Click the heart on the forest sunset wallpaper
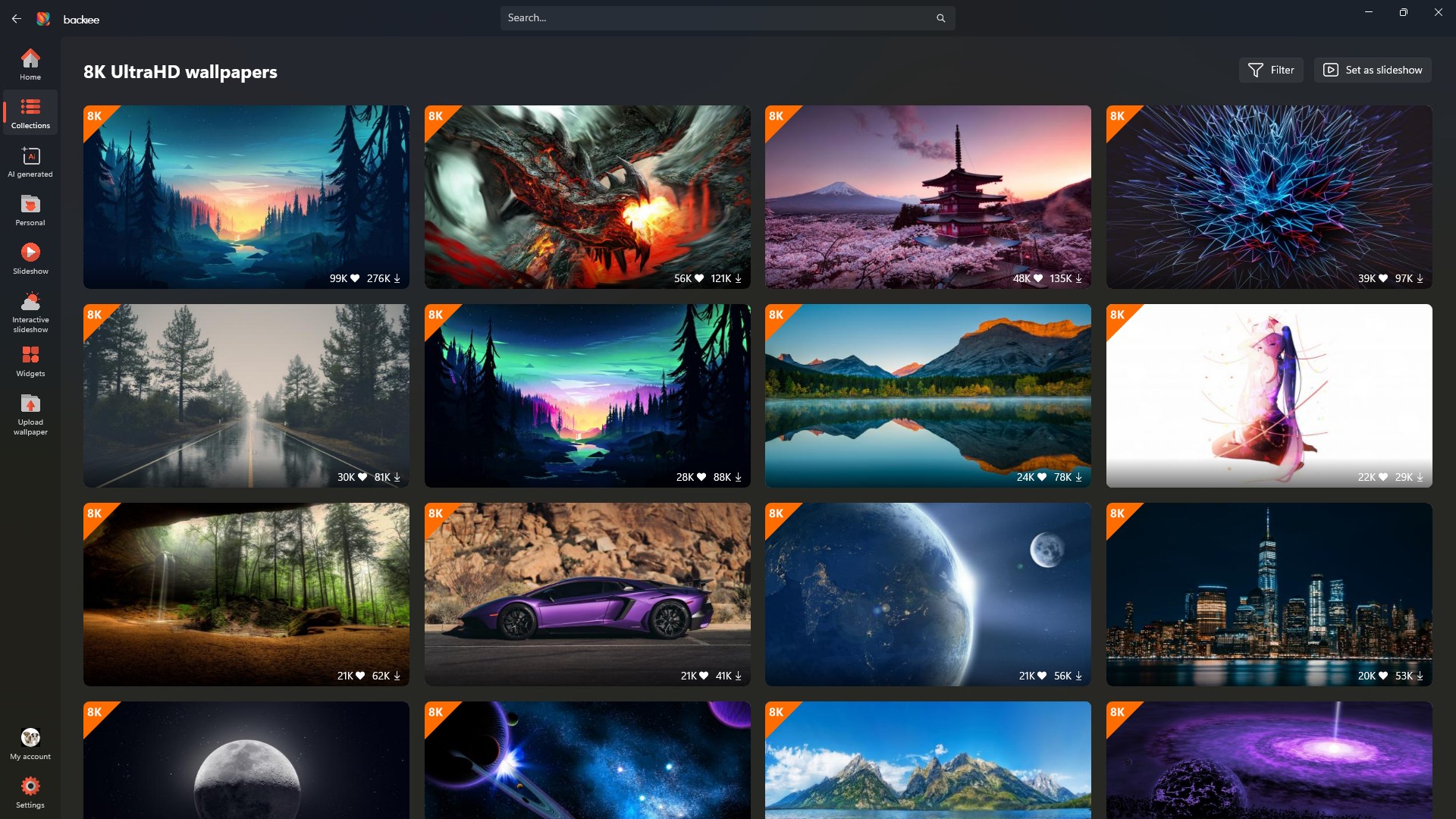Image resolution: width=1456 pixels, height=819 pixels. click(x=354, y=278)
